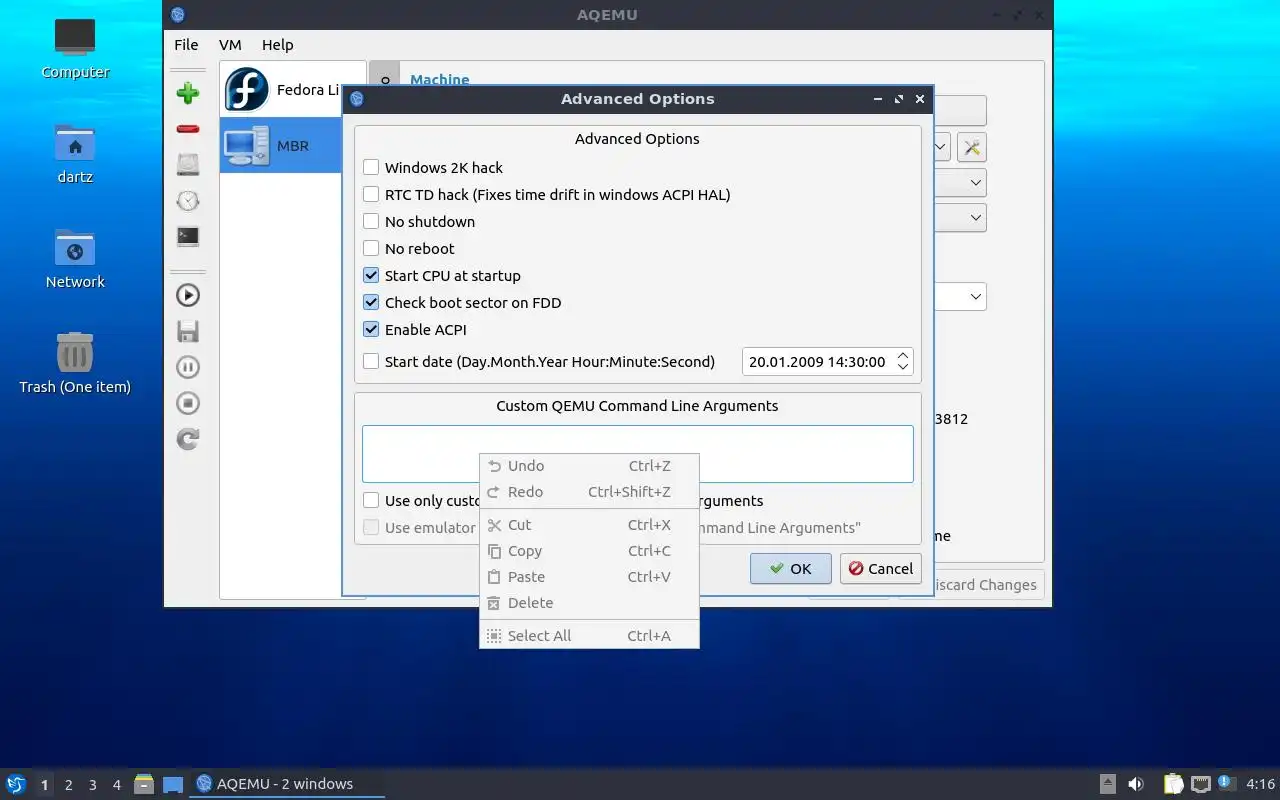Switch to workspace 4
Image resolution: width=1280 pixels, height=800 pixels.
(116, 785)
